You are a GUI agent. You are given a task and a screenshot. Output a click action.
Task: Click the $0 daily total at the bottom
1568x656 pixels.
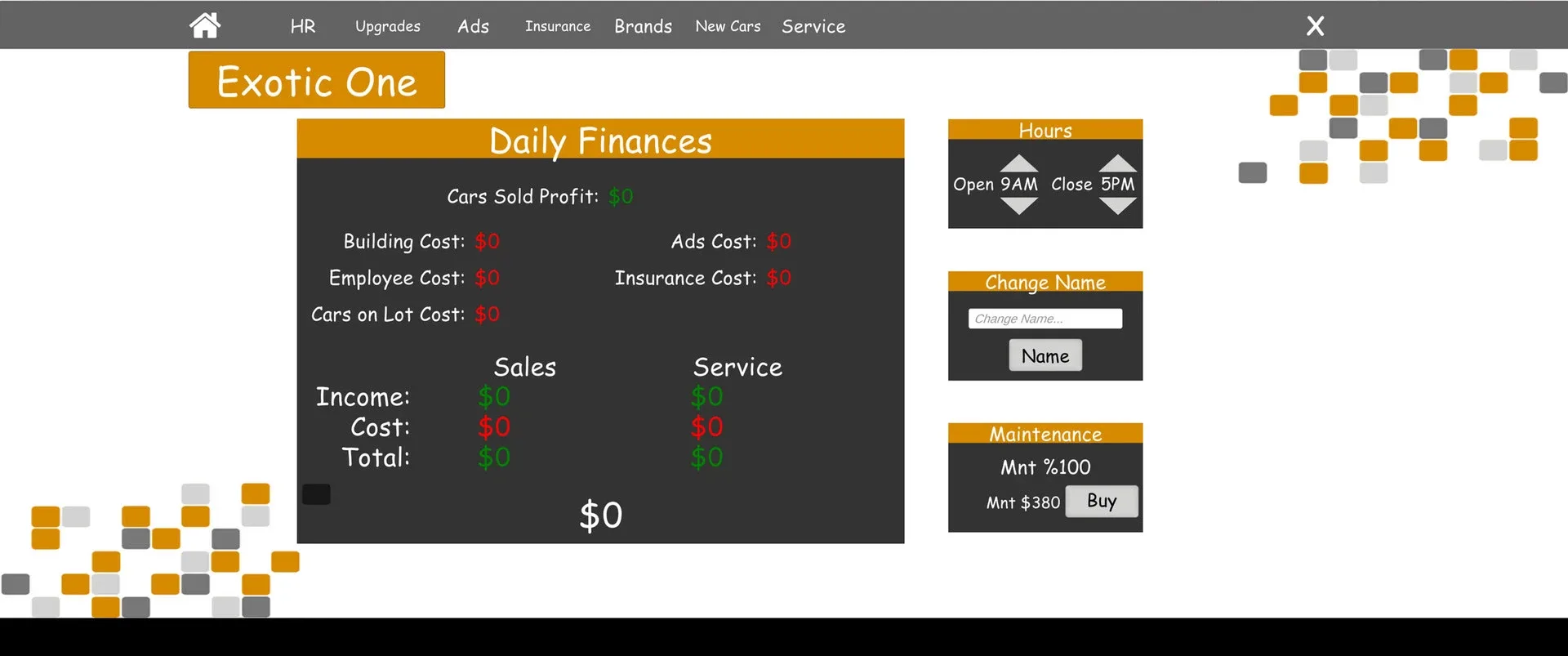[x=600, y=515]
